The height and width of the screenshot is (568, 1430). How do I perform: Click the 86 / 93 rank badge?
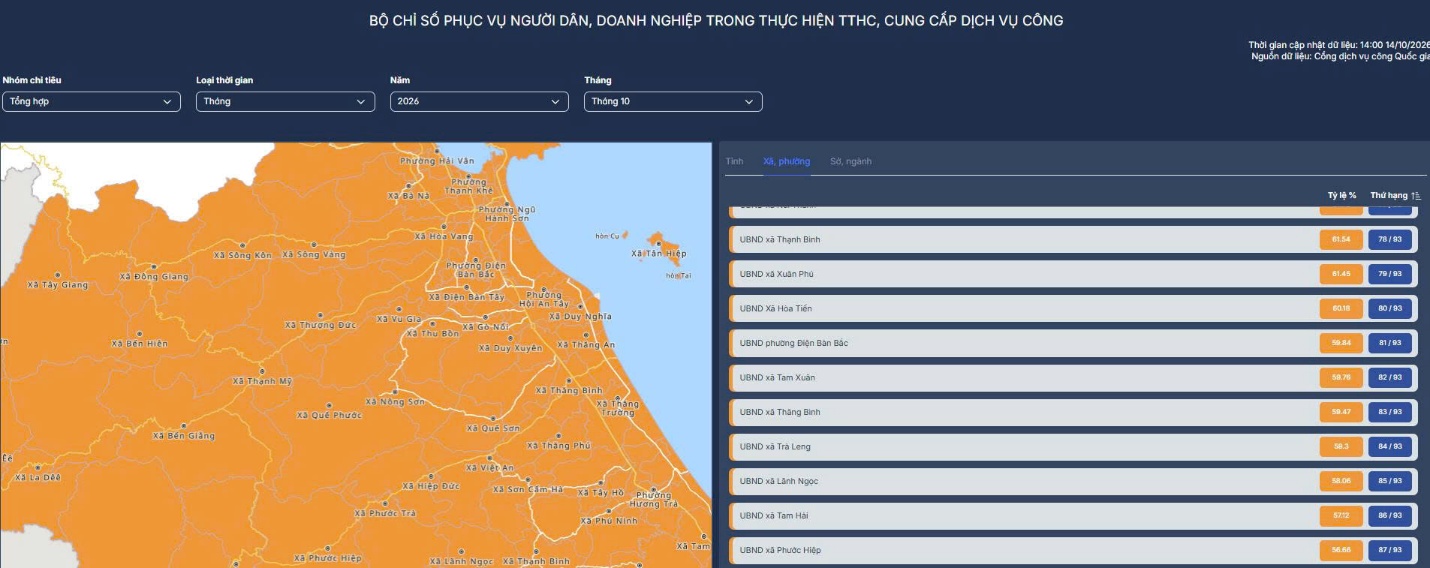coord(1390,516)
